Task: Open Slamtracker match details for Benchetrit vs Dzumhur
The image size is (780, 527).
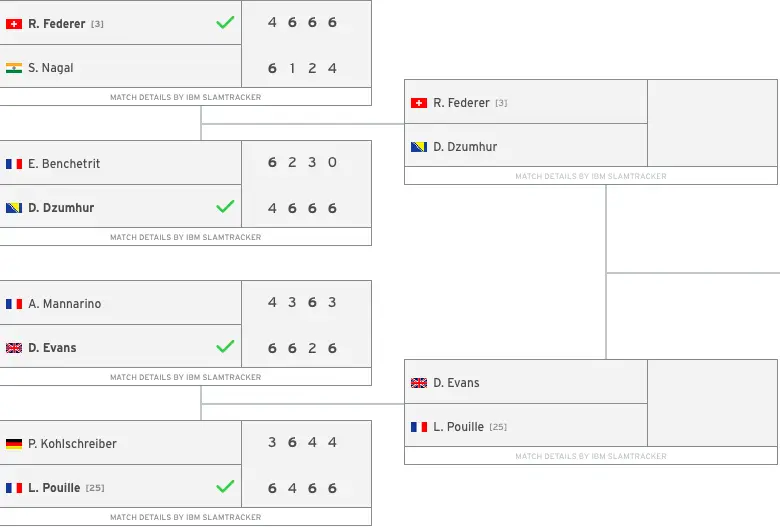Action: pyautogui.click(x=186, y=237)
